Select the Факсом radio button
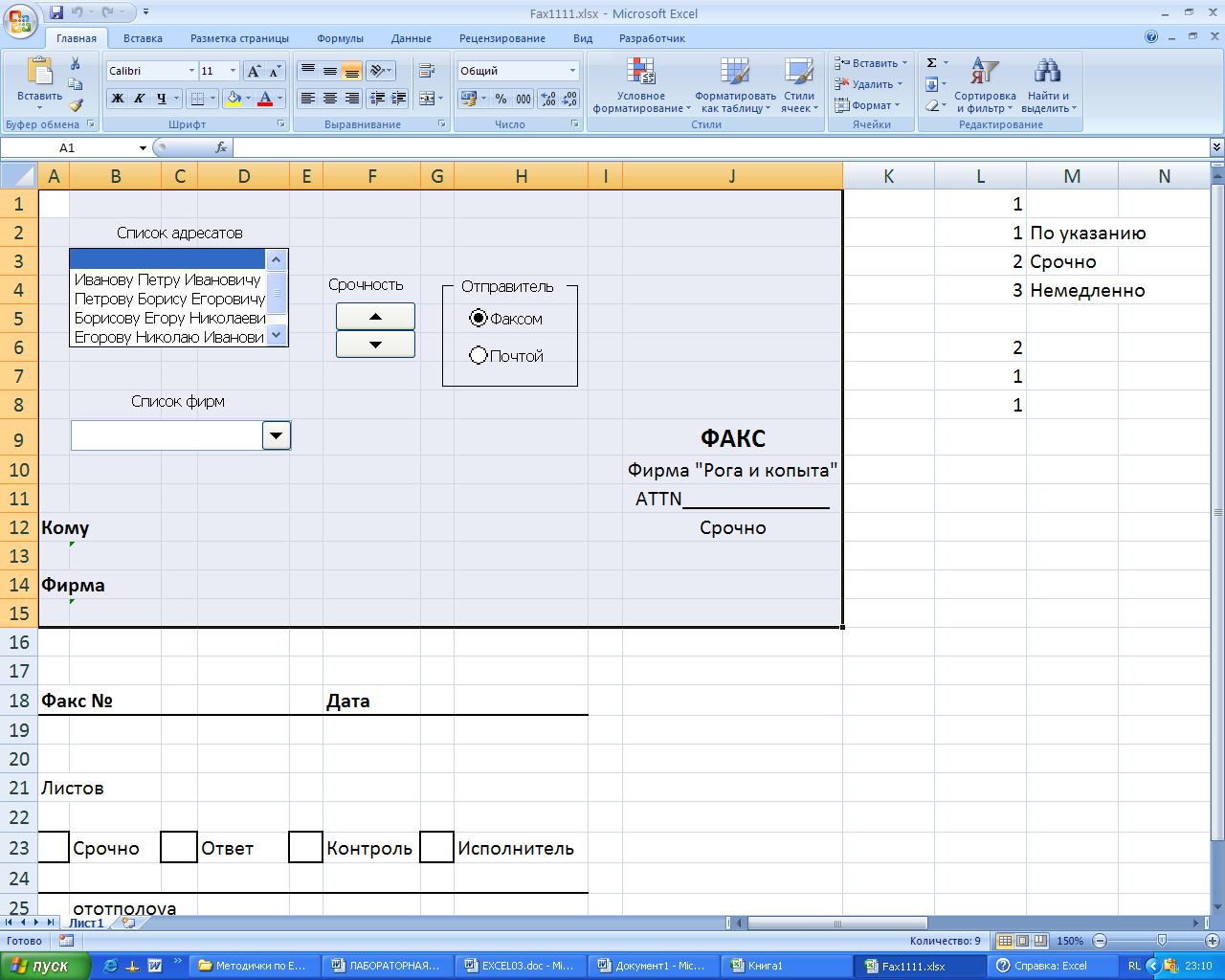This screenshot has height=980, width=1225. [479, 318]
